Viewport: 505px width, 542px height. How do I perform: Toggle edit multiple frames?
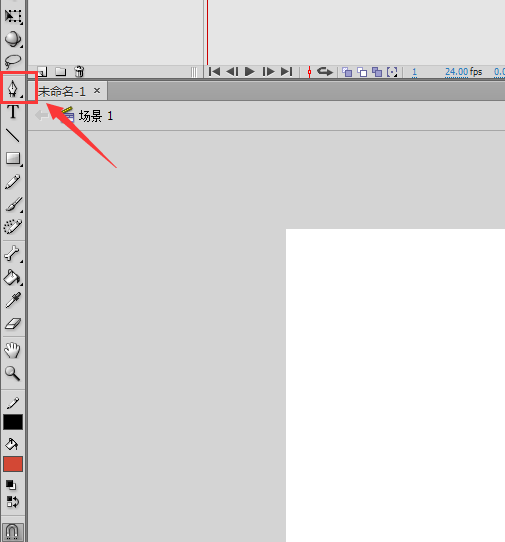[377, 72]
